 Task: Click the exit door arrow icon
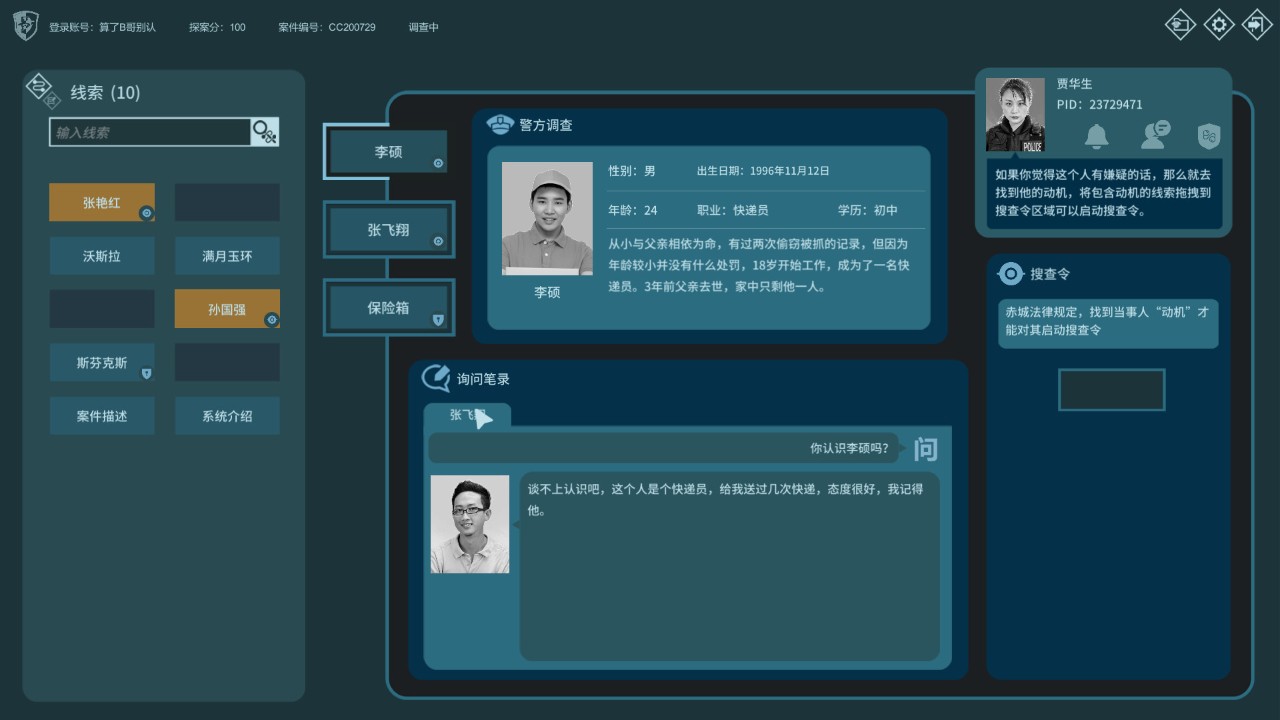click(x=1257, y=25)
